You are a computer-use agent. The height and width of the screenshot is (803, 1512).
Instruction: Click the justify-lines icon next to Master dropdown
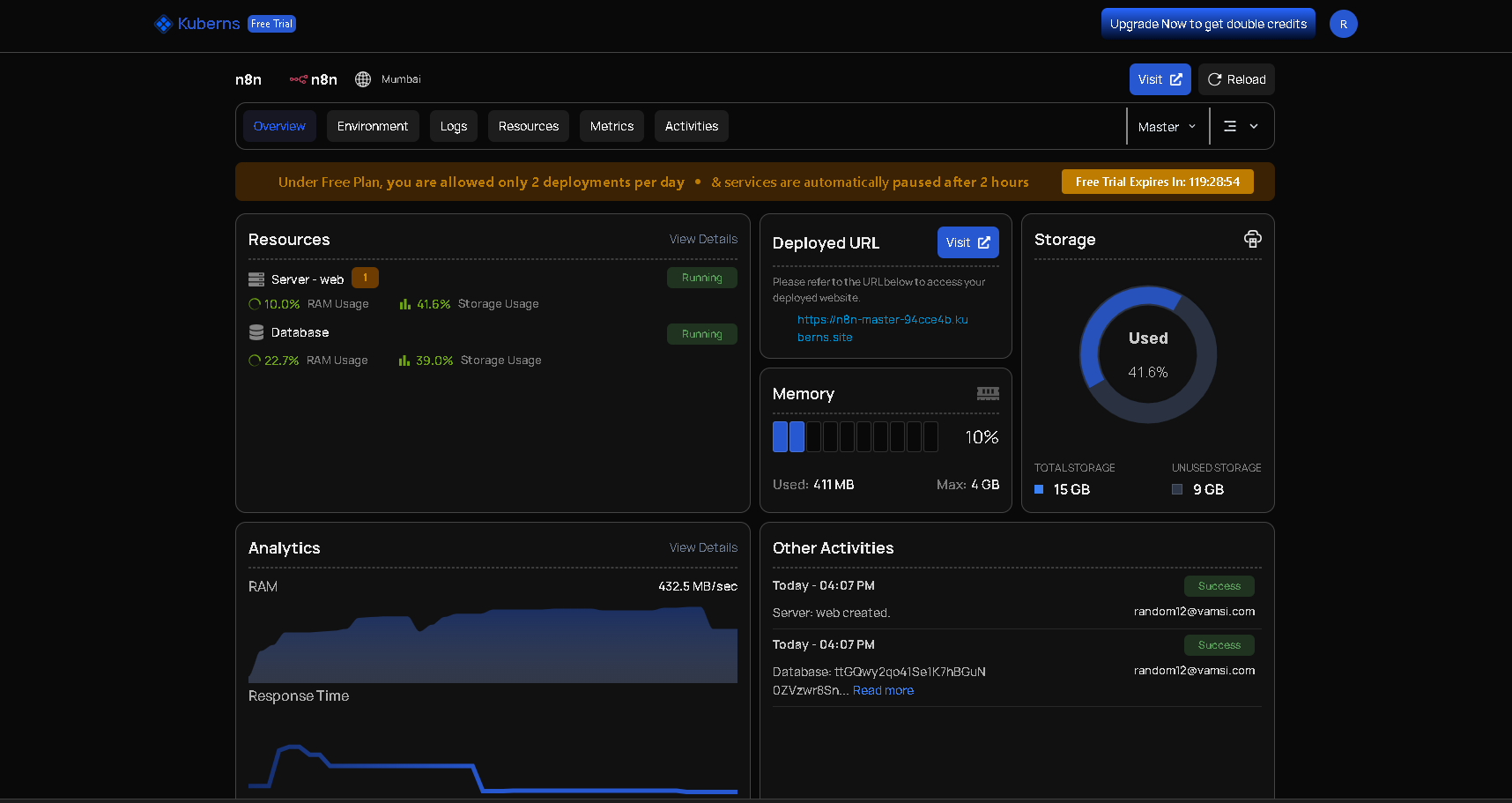click(x=1228, y=126)
